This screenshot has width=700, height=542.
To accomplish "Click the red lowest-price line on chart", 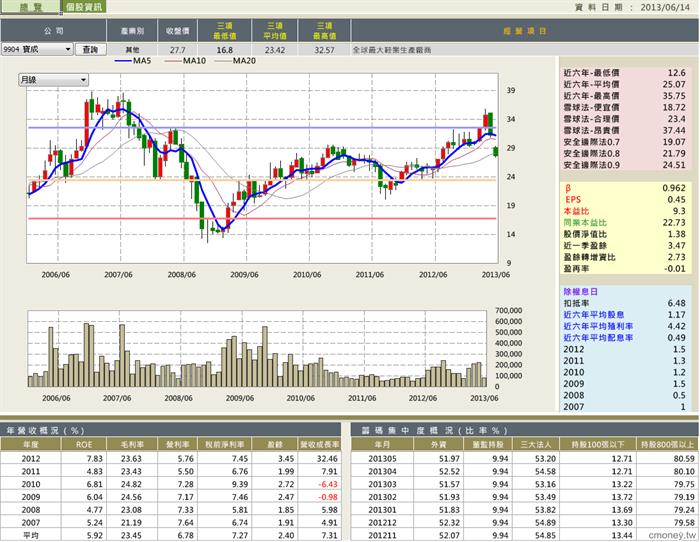I will (262, 218).
